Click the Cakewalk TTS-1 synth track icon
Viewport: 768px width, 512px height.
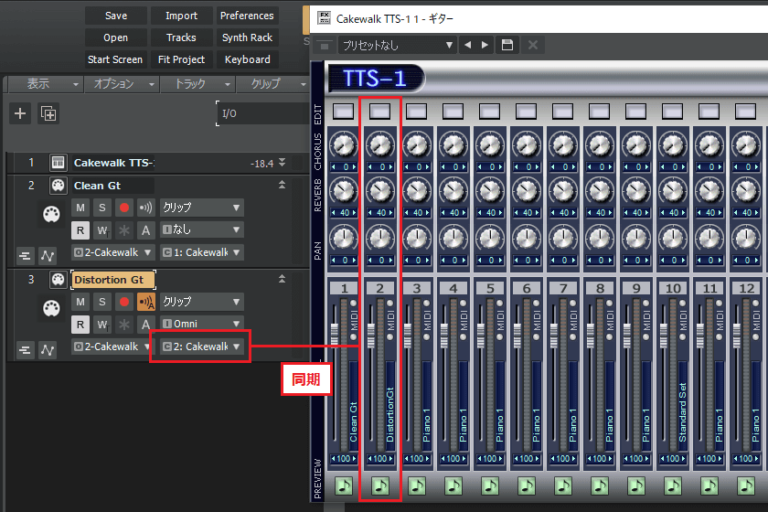pos(58,162)
